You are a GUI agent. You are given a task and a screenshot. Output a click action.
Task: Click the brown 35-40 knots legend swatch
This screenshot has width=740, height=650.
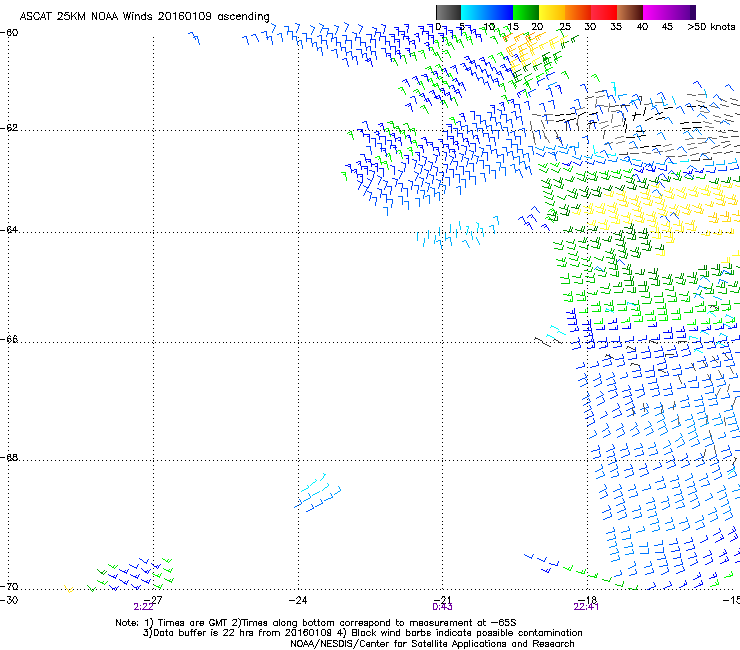tap(630, 12)
